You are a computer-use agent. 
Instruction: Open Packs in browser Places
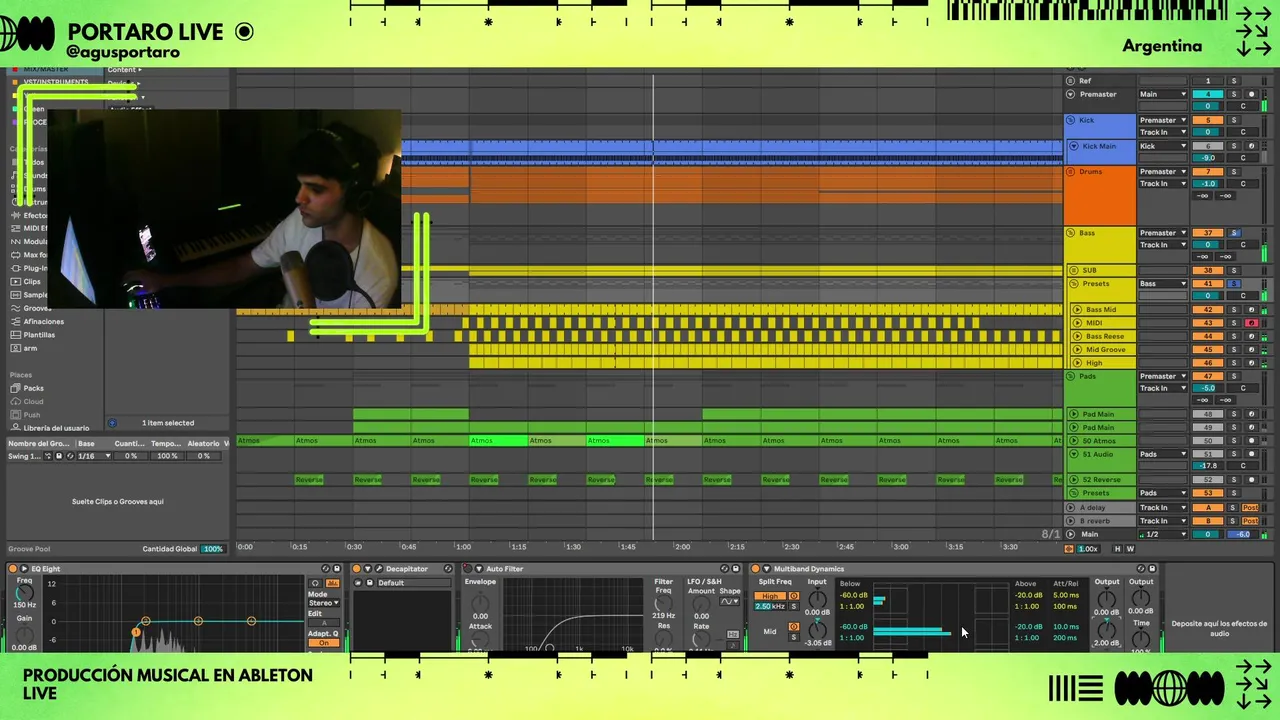[x=33, y=388]
